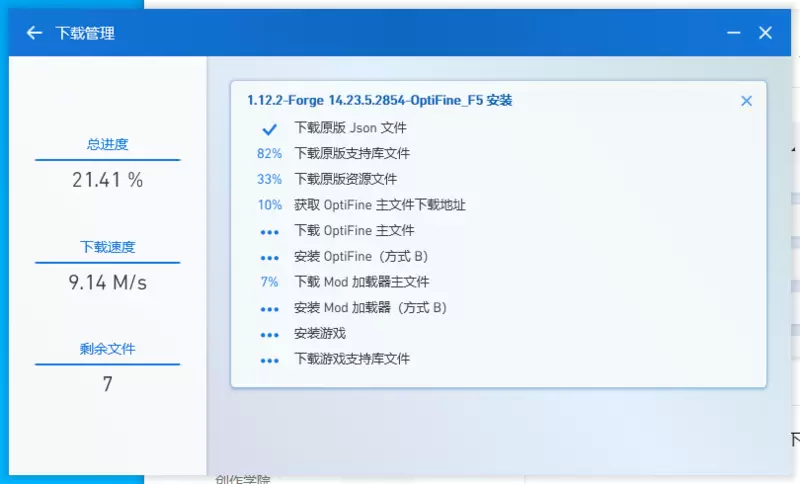Screen dimensions: 800x484
Task: Click the 21.41 % overall progress value
Action: click(x=108, y=180)
